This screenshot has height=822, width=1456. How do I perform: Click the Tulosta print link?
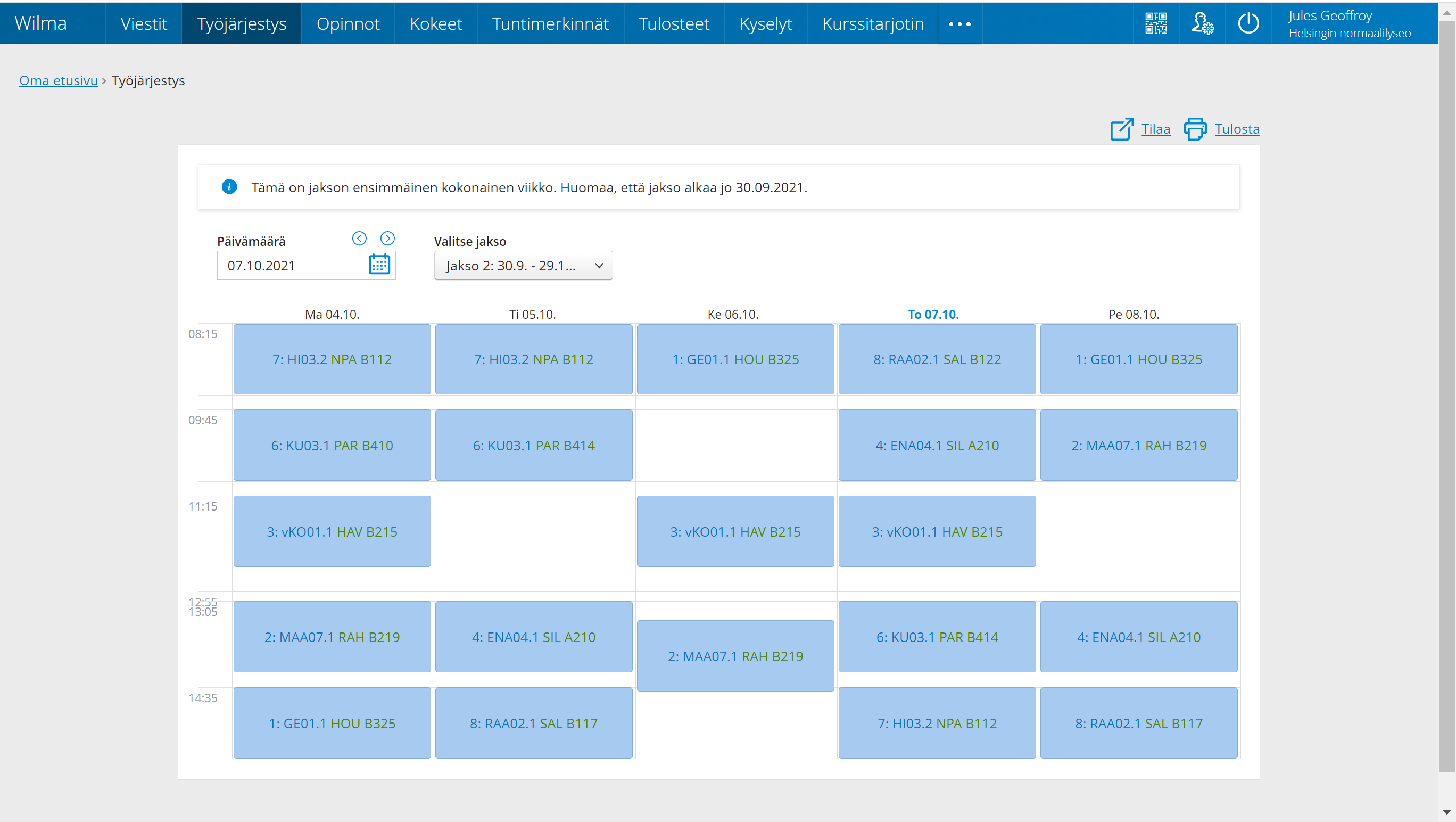1237,129
